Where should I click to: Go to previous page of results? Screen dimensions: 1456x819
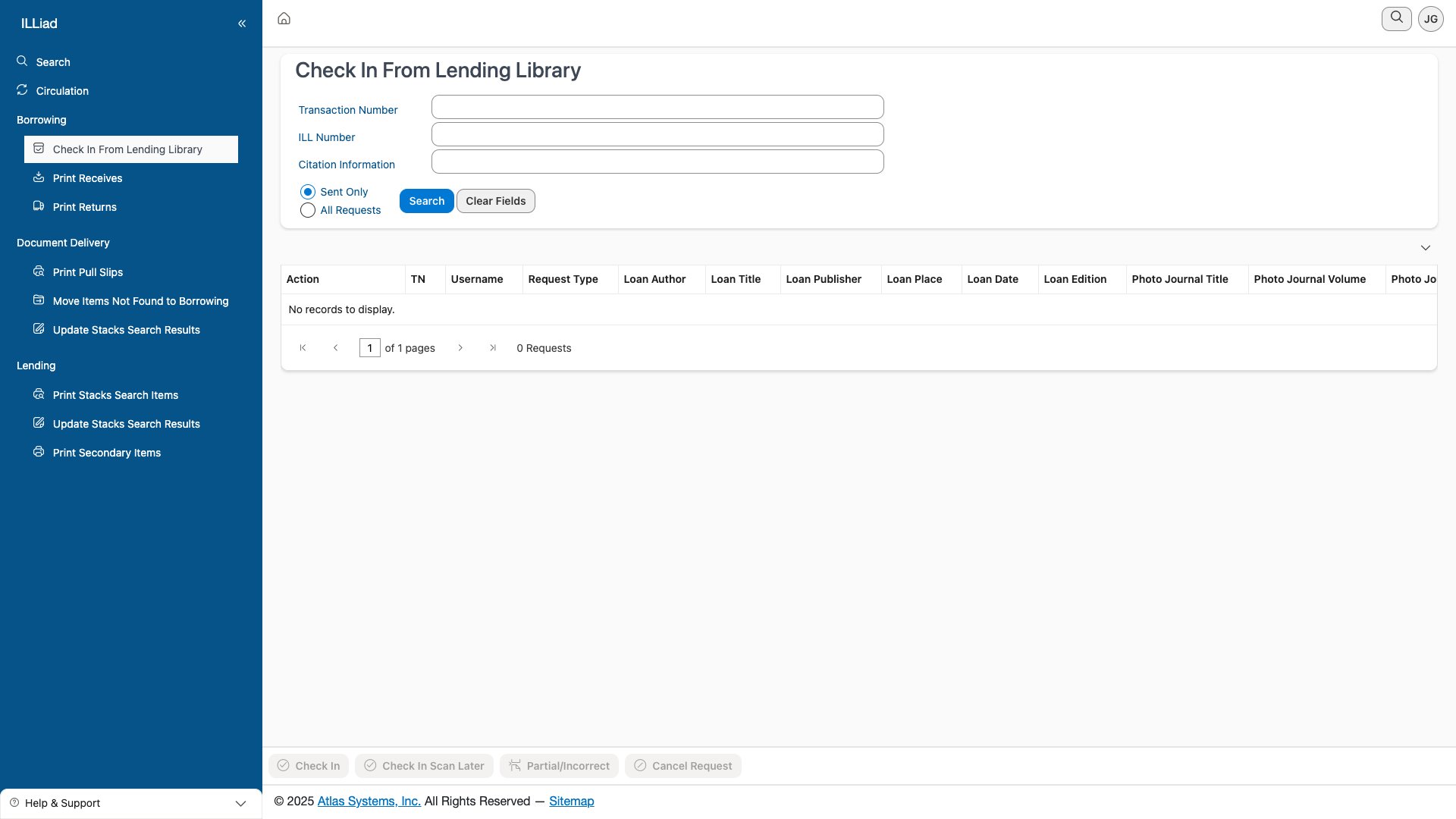[x=336, y=348]
